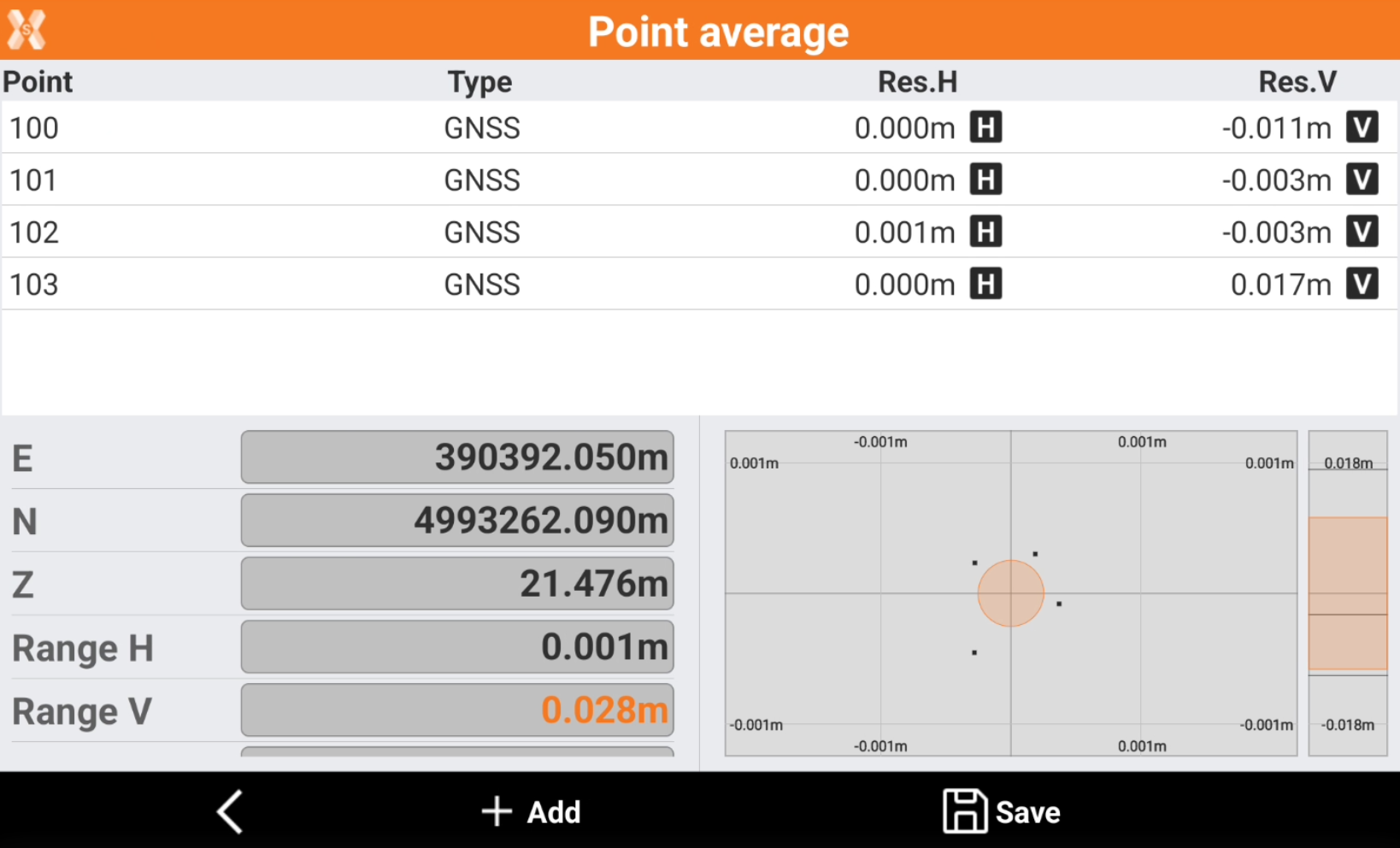Toggle horizontal H for point 101
The width and height of the screenshot is (1400, 848).
point(985,180)
